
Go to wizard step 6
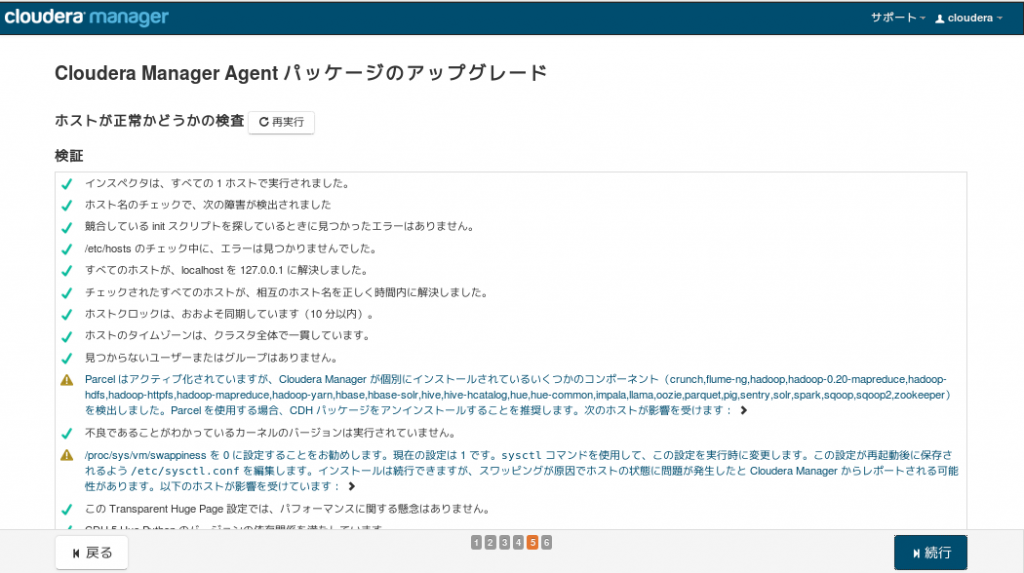[x=547, y=542]
